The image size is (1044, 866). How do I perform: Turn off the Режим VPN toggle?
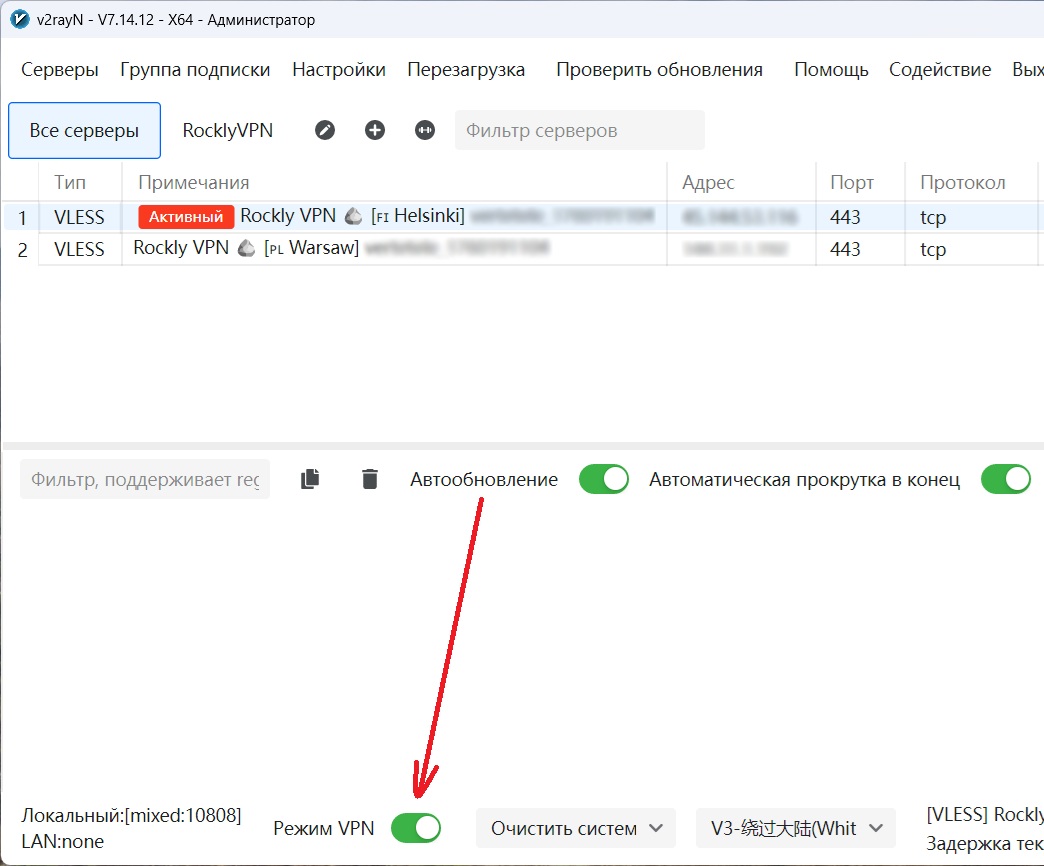click(x=415, y=828)
